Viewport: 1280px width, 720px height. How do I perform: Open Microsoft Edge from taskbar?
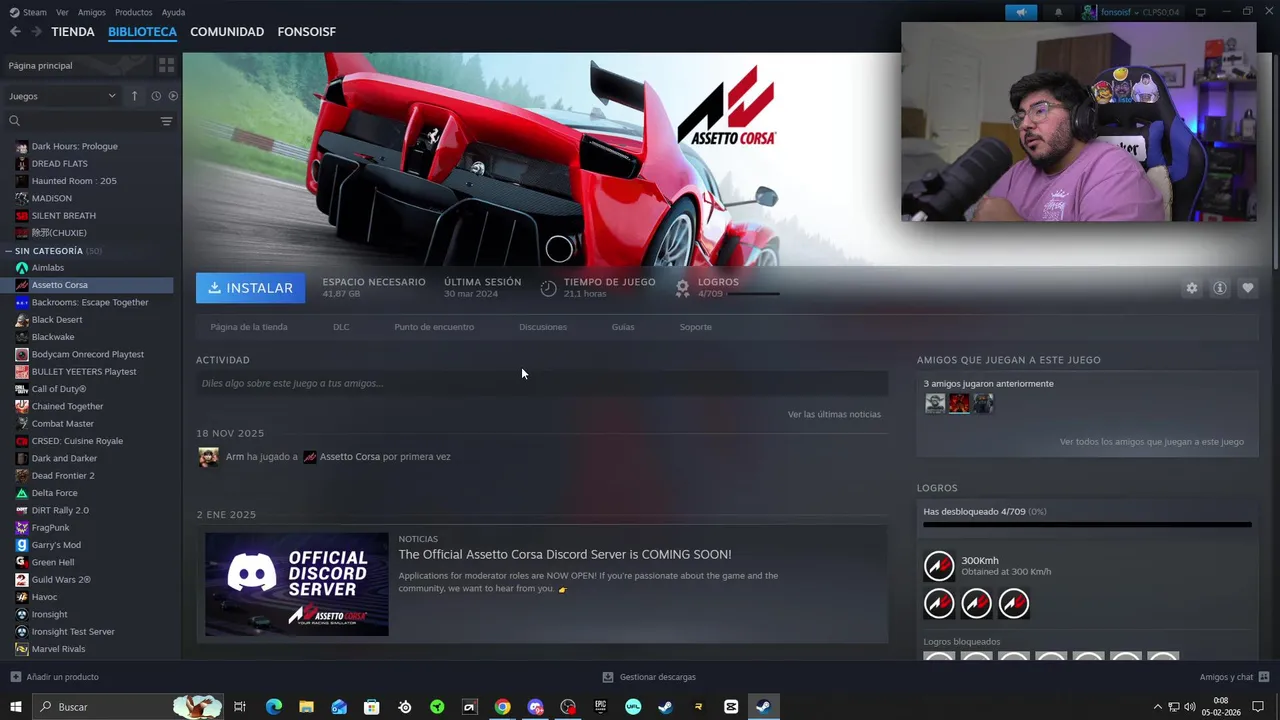tap(274, 707)
